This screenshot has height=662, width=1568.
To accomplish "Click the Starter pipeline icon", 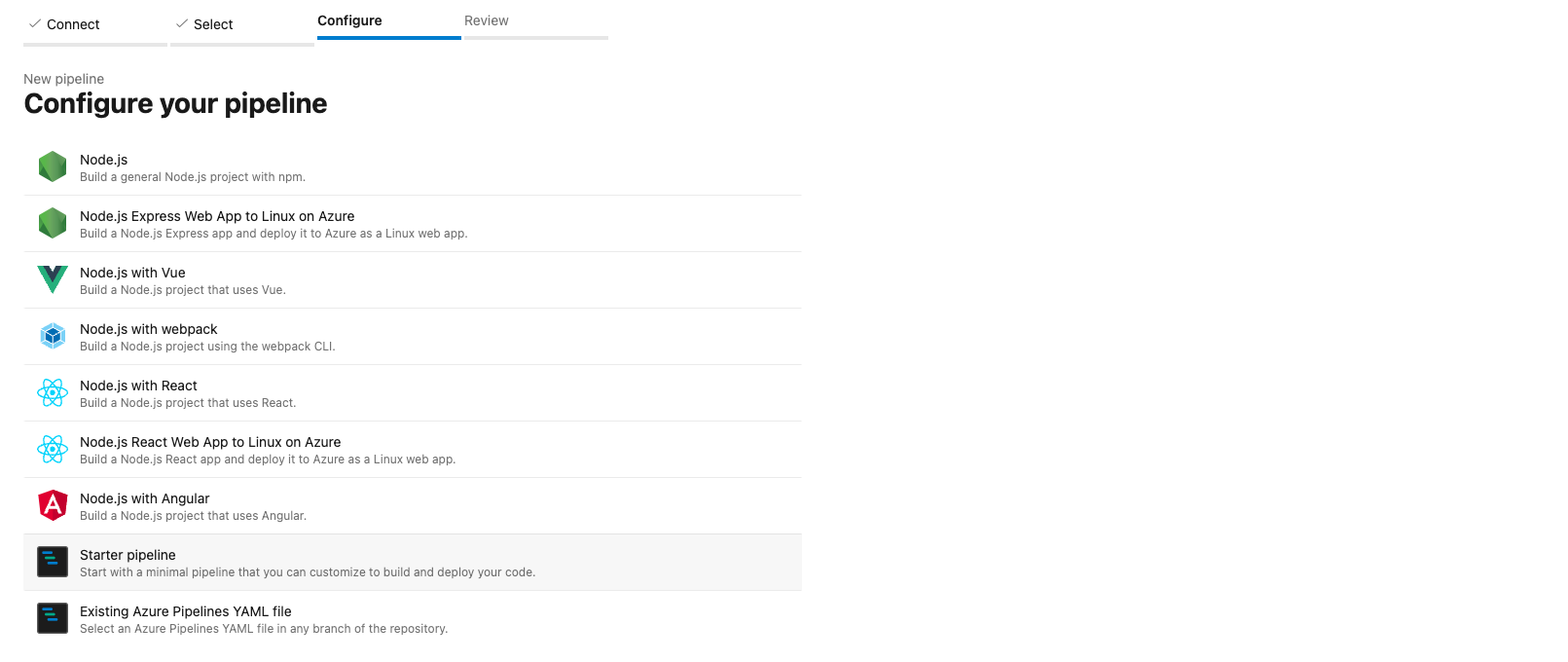I will point(53,562).
